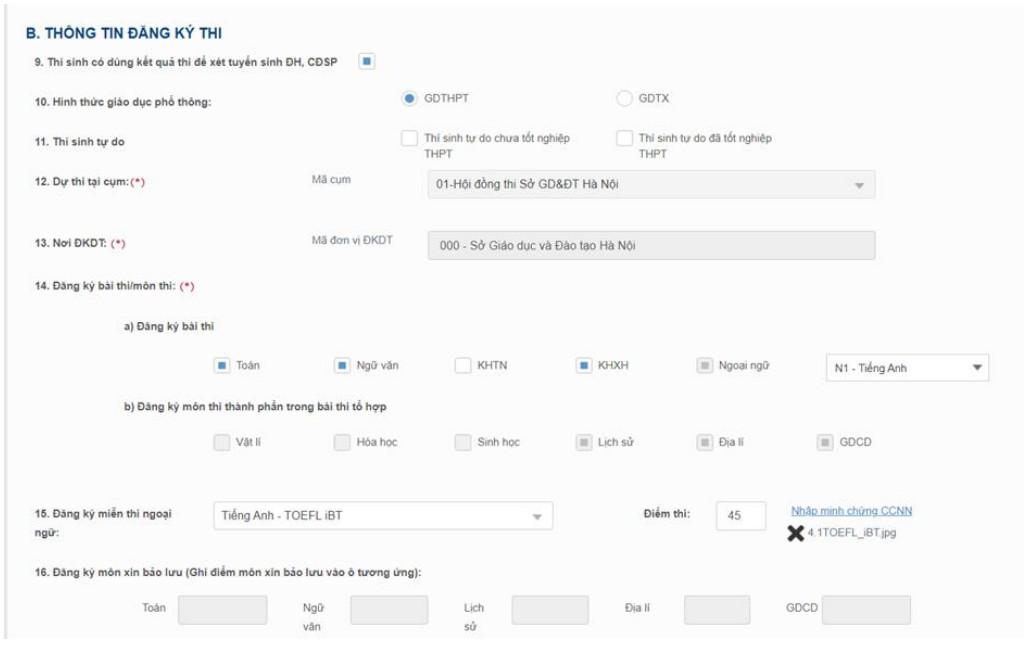Click the GDCD reserved score field

(x=866, y=610)
